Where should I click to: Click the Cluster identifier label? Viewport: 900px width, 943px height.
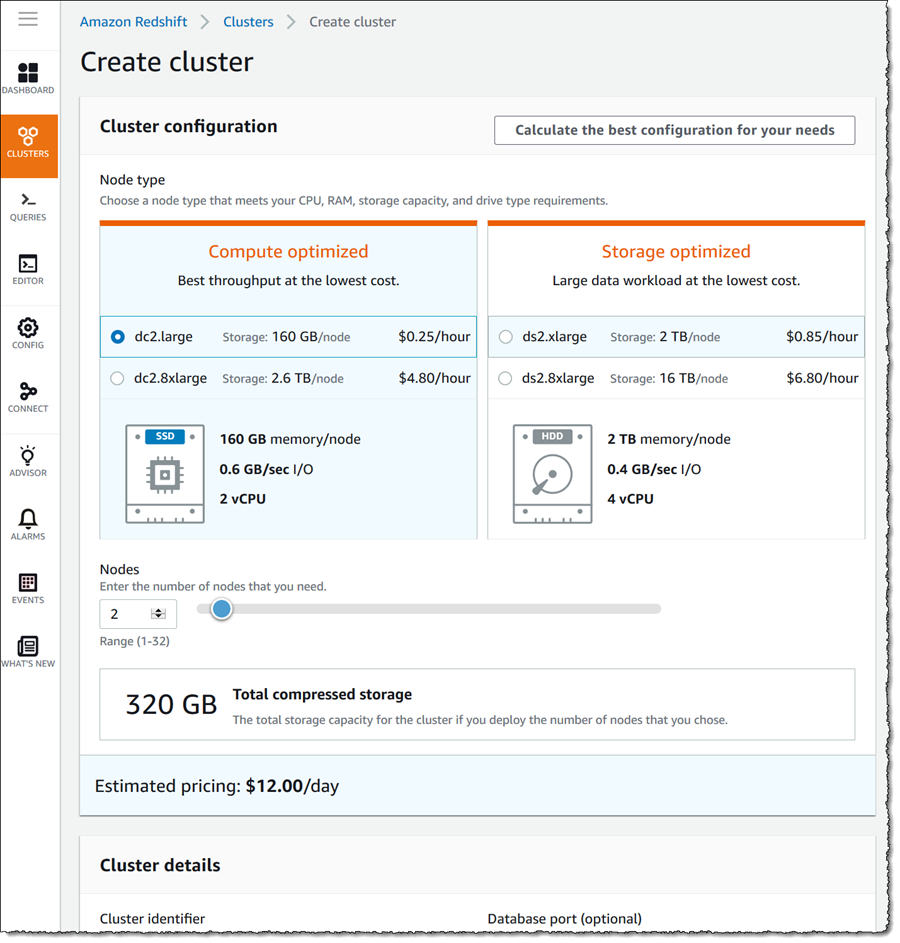153,919
